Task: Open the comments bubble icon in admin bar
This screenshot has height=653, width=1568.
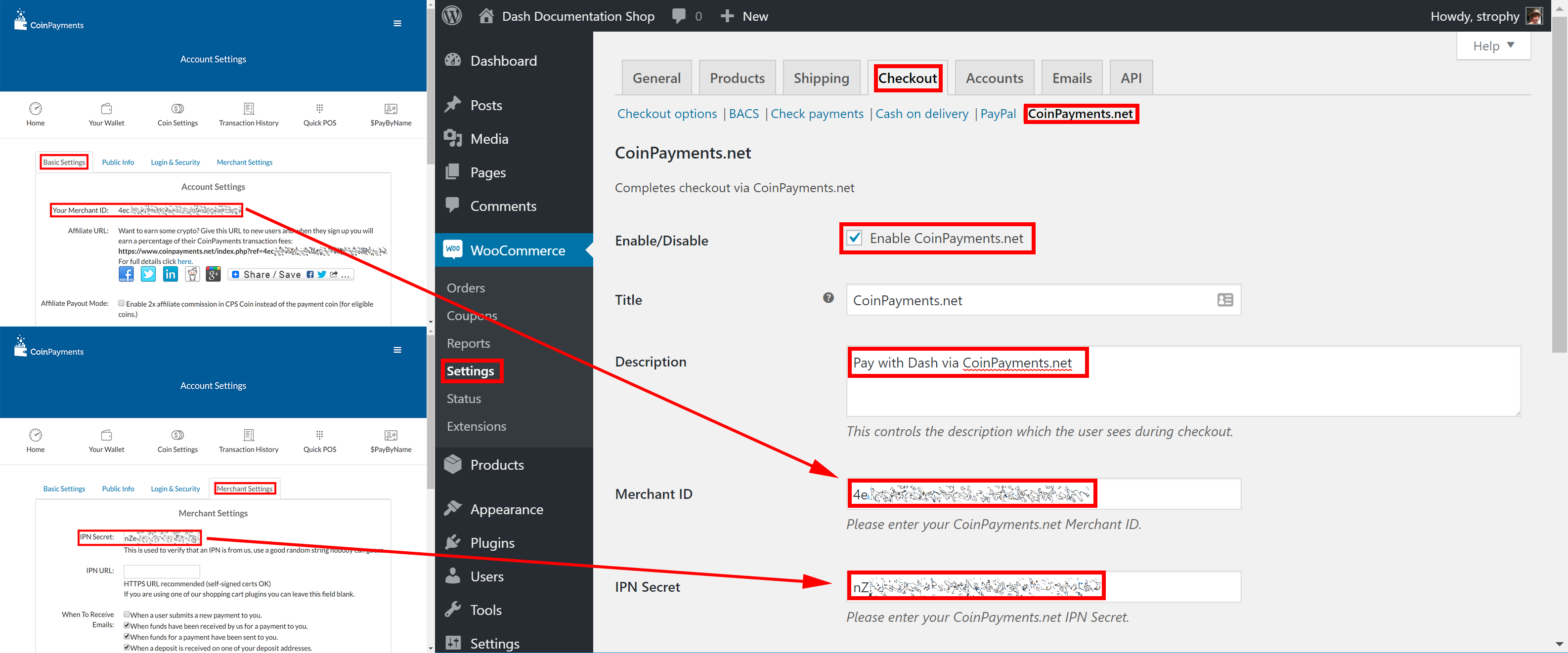Action: point(679,16)
